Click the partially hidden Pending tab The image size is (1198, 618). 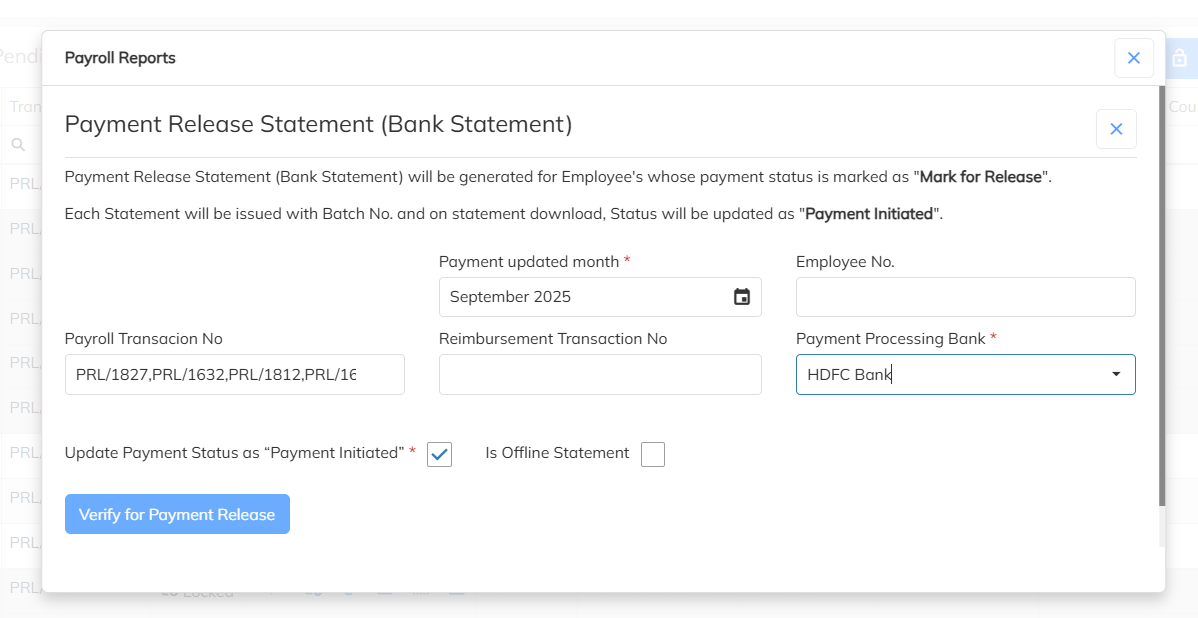click(18, 56)
